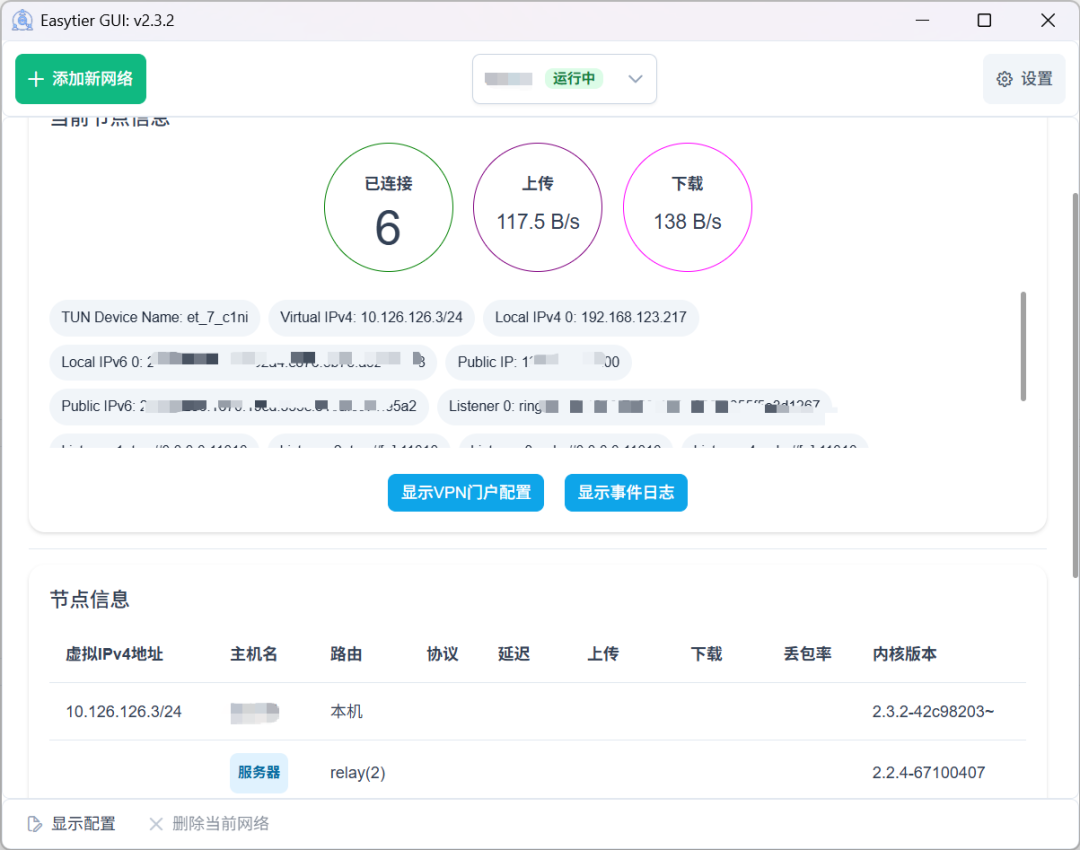
Task: Click 删除当前网络 at the bottom
Action: [209, 824]
